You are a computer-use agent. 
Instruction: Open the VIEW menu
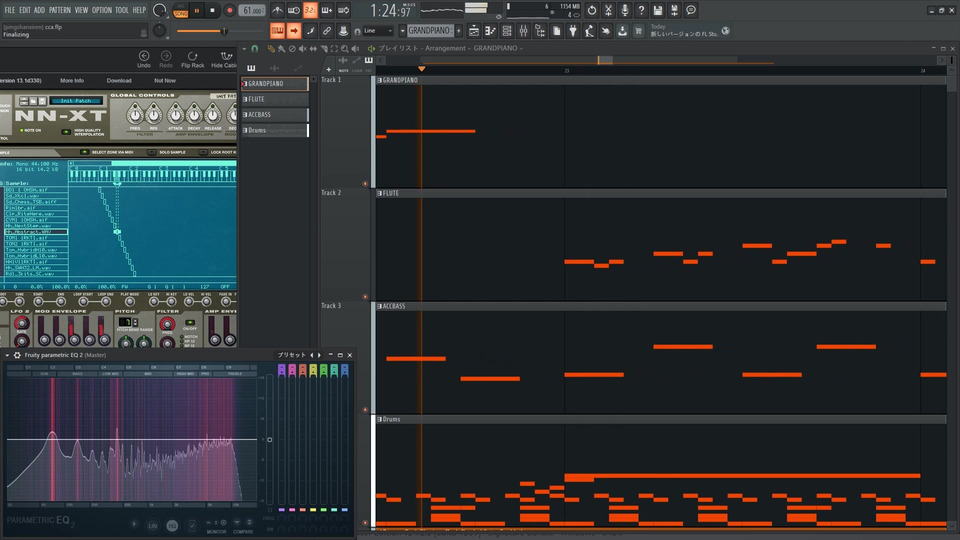click(81, 10)
